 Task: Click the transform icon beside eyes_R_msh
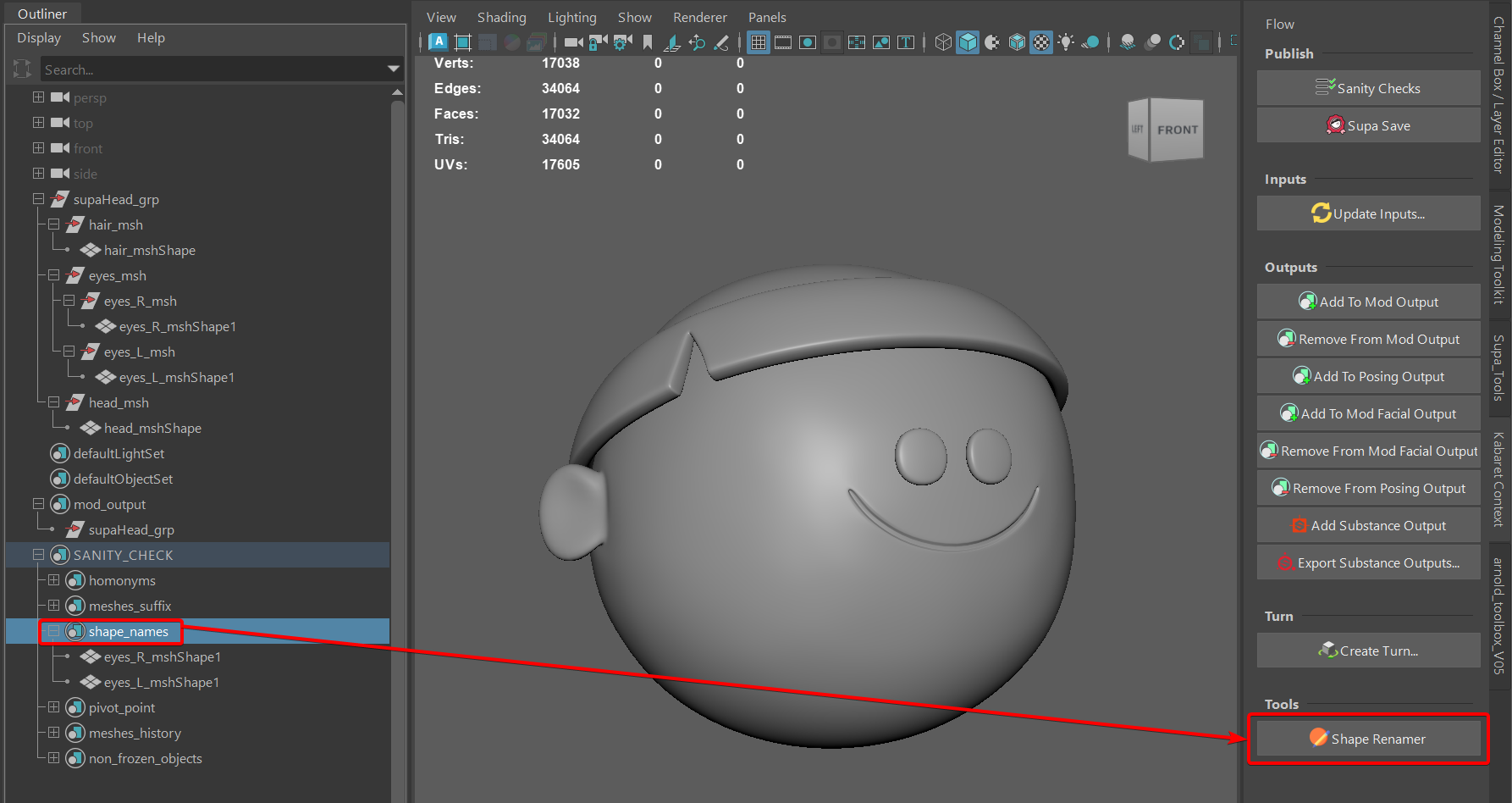tap(91, 301)
